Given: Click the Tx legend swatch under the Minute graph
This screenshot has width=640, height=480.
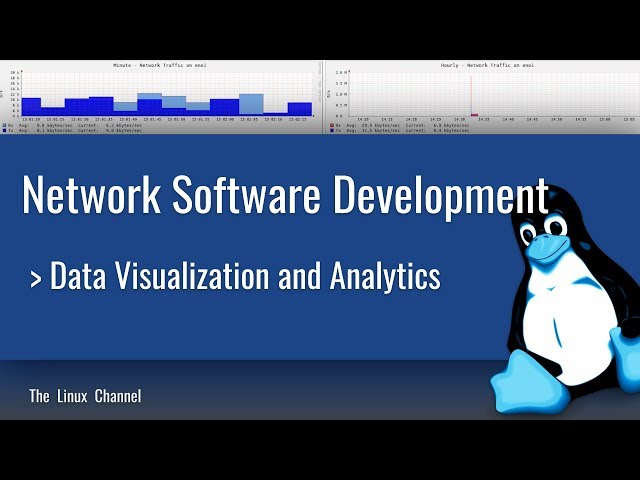Looking at the screenshot, I should 4,131.
